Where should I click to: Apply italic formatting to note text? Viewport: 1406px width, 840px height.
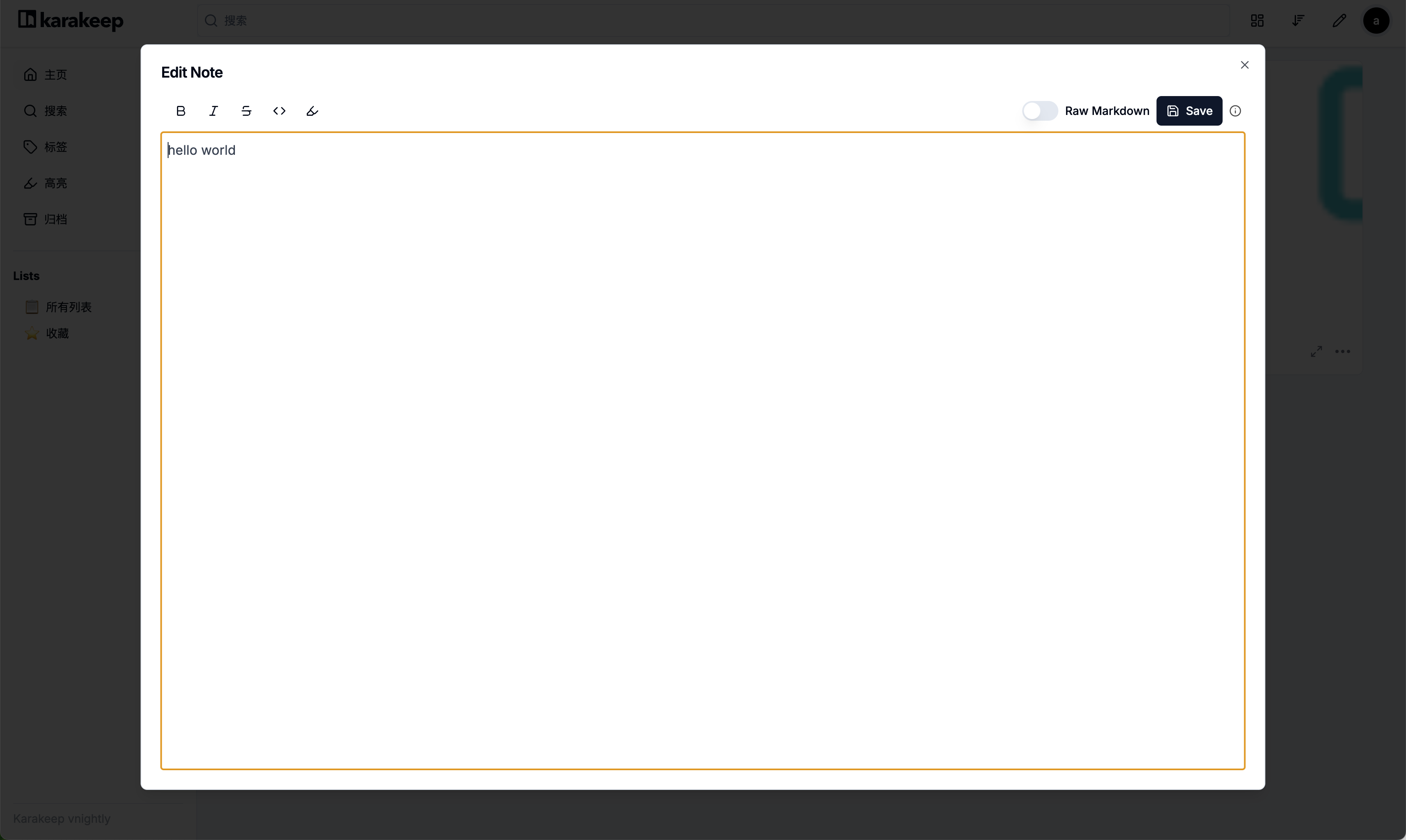pos(214,111)
